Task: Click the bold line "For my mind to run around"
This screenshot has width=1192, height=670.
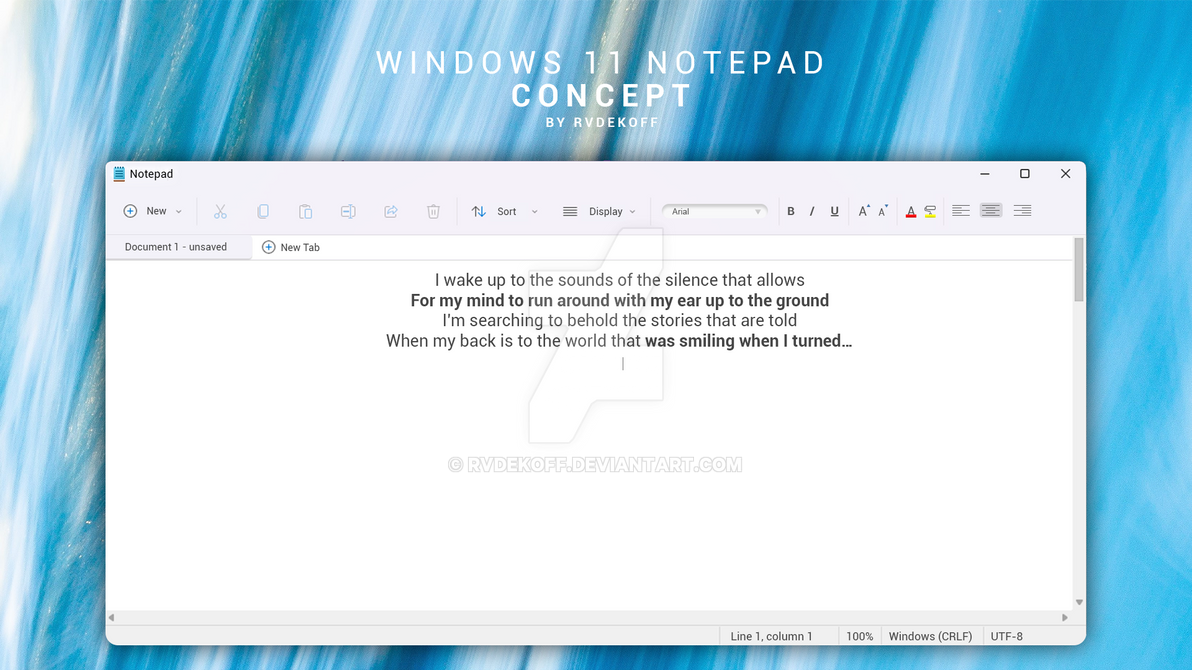Action: [620, 300]
